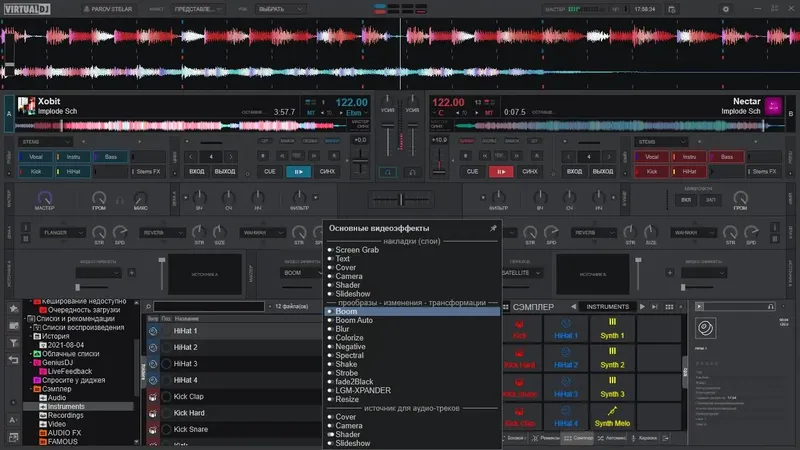The width and height of the screenshot is (800, 450).
Task: Click the HiHat 1 row icon in file list
Action: point(153,331)
